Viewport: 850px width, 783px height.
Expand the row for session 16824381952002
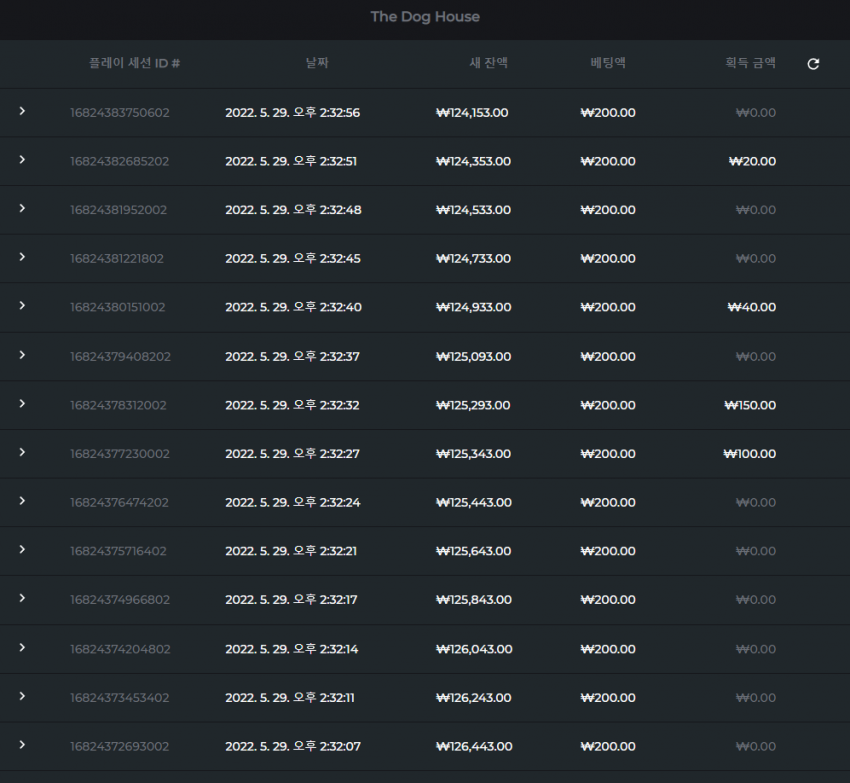[22, 209]
